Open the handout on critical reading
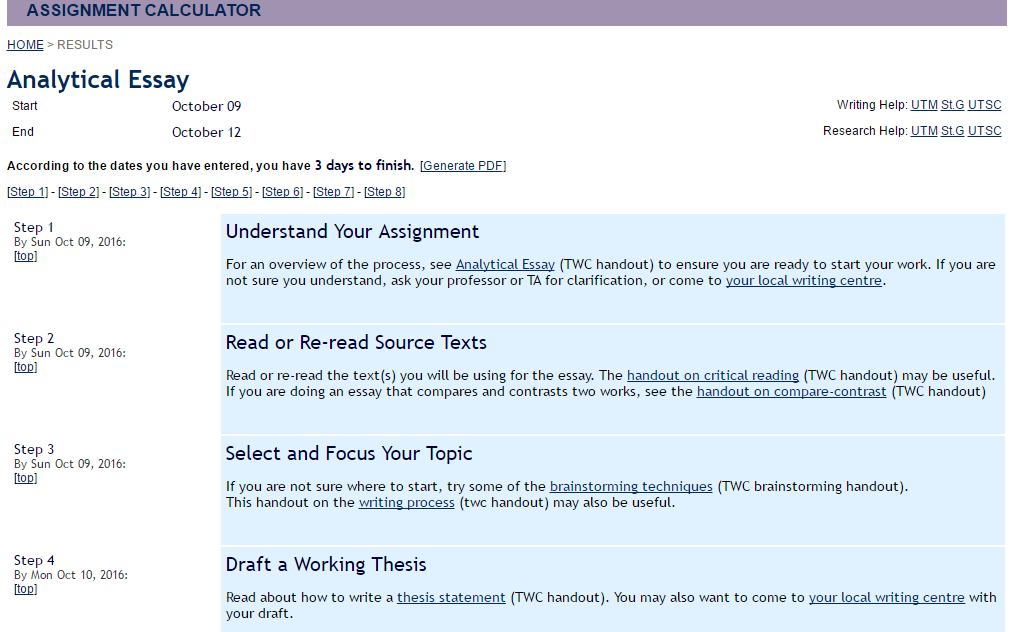 coord(712,376)
